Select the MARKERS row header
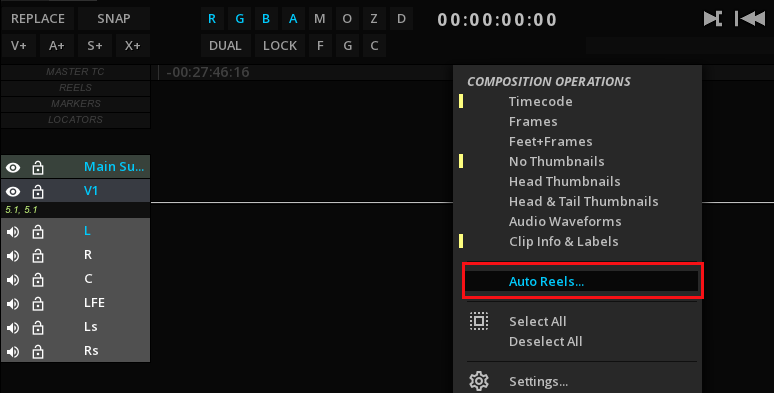 coord(76,104)
